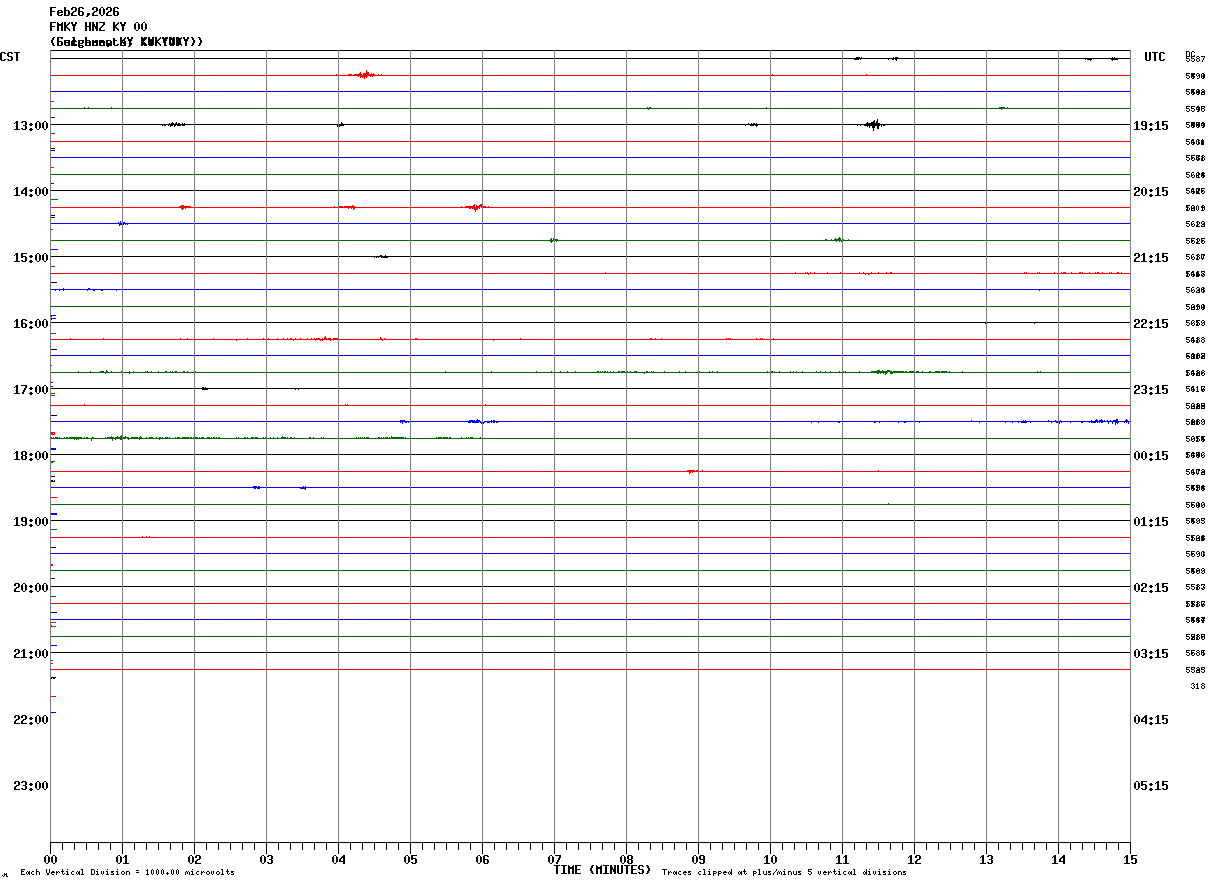The width and height of the screenshot is (1210, 886).
Task: Click the black seismic burst on 13:00 trace
Action: 872,124
